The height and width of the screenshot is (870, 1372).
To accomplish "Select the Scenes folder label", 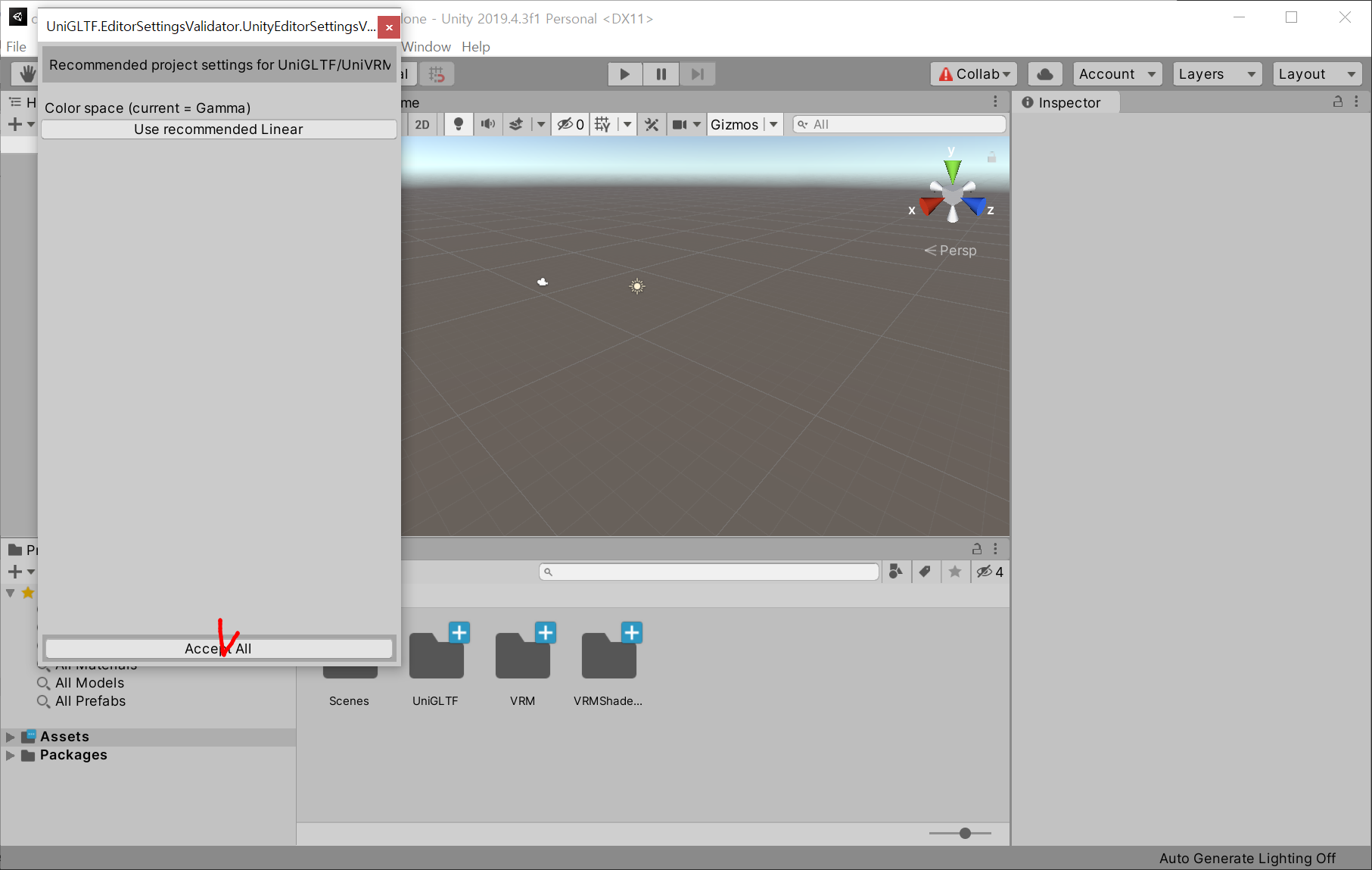I will click(349, 701).
